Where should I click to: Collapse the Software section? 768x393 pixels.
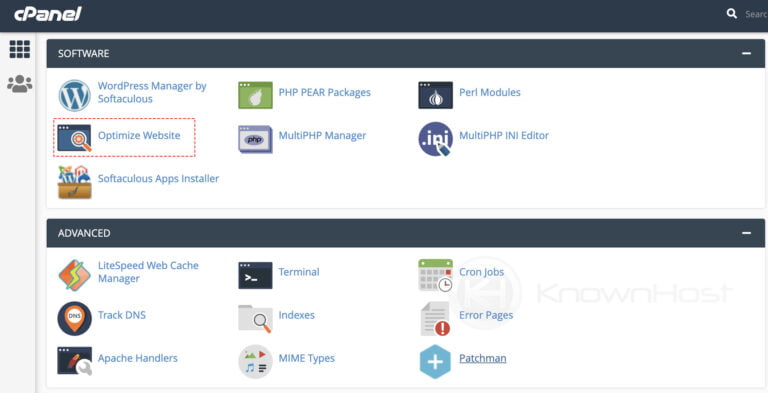(x=746, y=53)
